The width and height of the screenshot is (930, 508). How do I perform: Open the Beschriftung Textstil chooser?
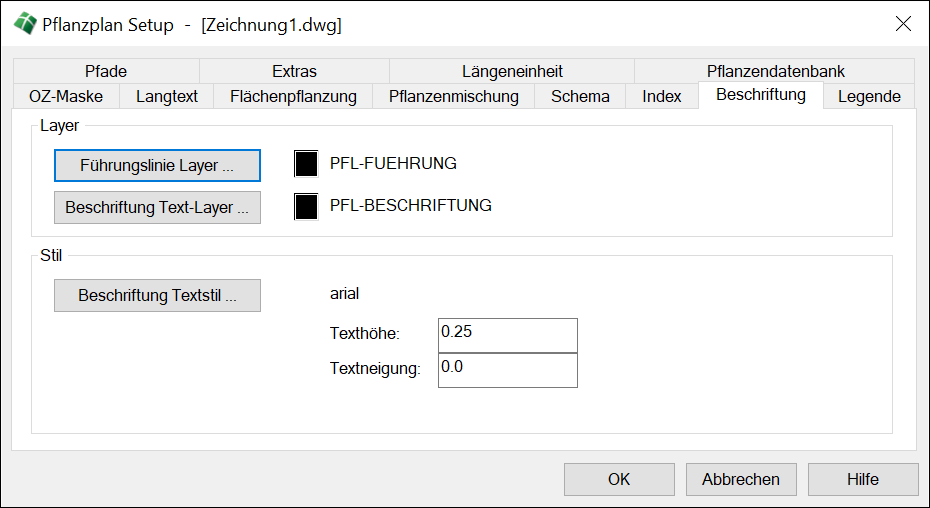(157, 296)
